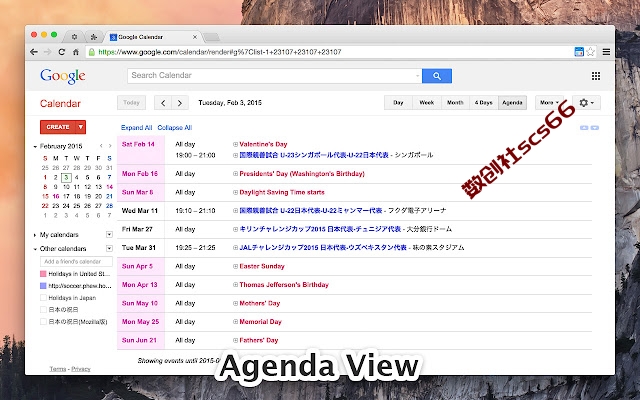Click Collapse All link
This screenshot has width=640, height=400.
click(175, 128)
